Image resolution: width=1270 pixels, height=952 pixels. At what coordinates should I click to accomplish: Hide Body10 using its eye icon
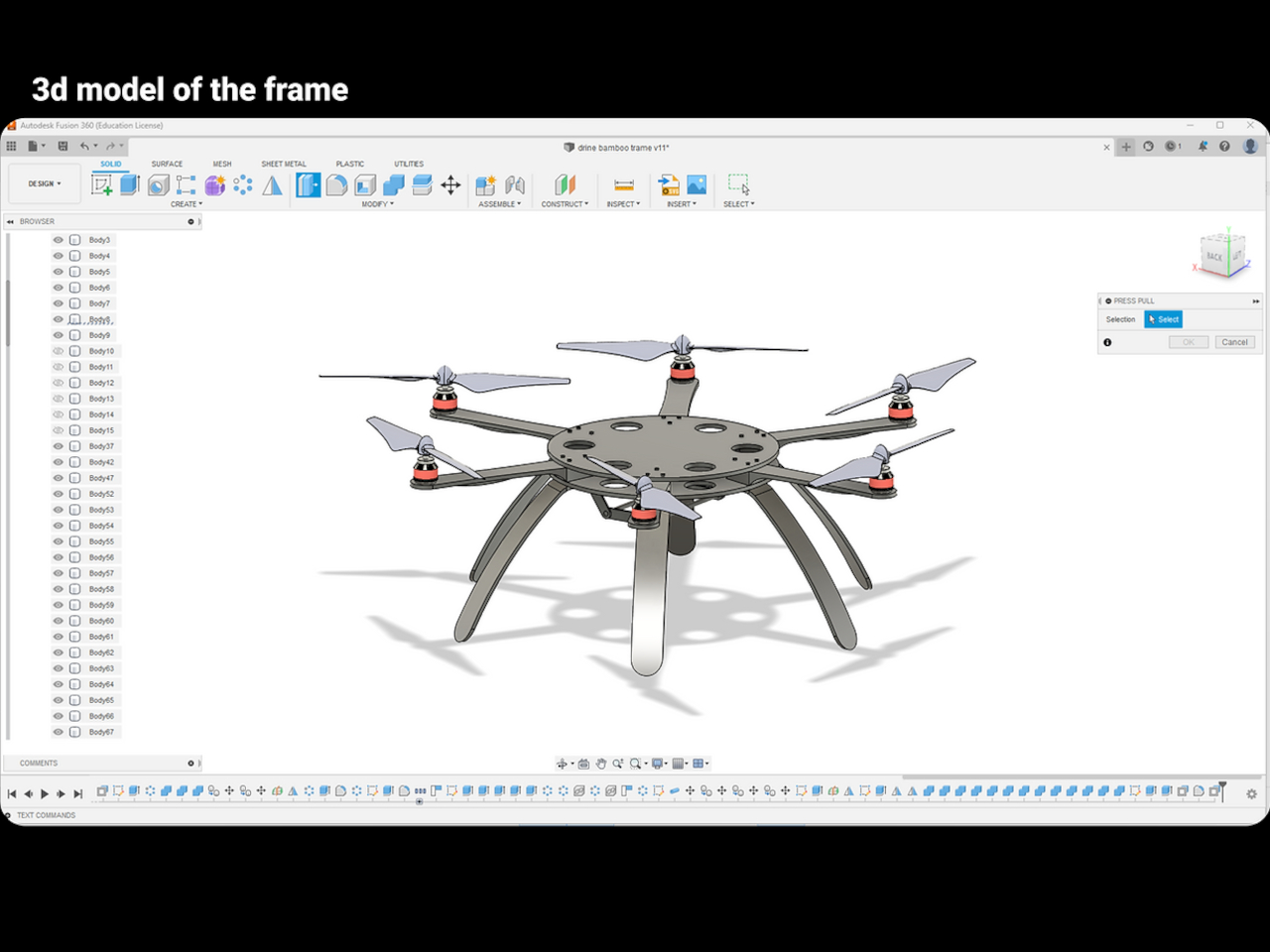click(59, 351)
